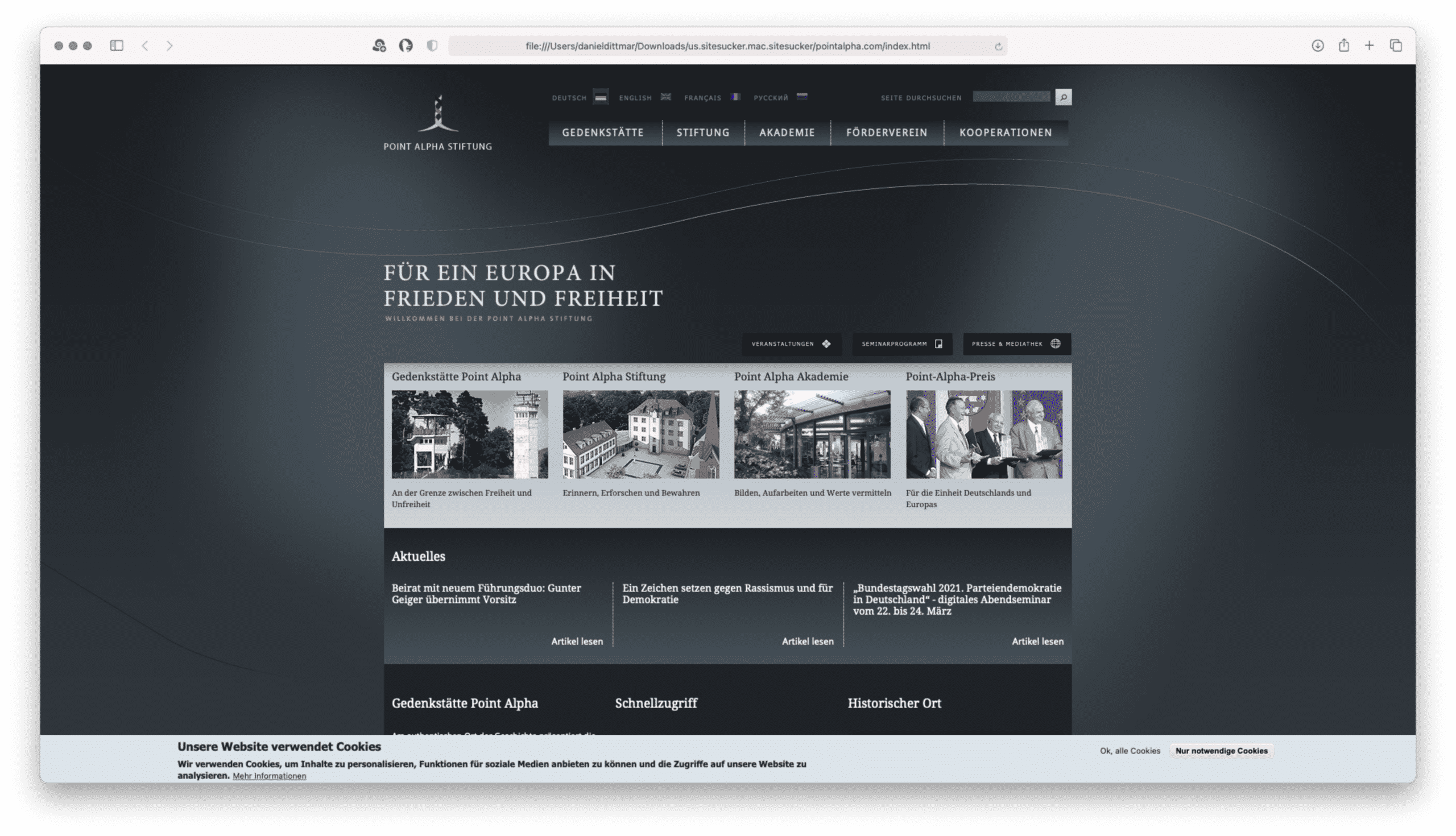Switch language via the German flag
1456x836 pixels.
tap(601, 97)
